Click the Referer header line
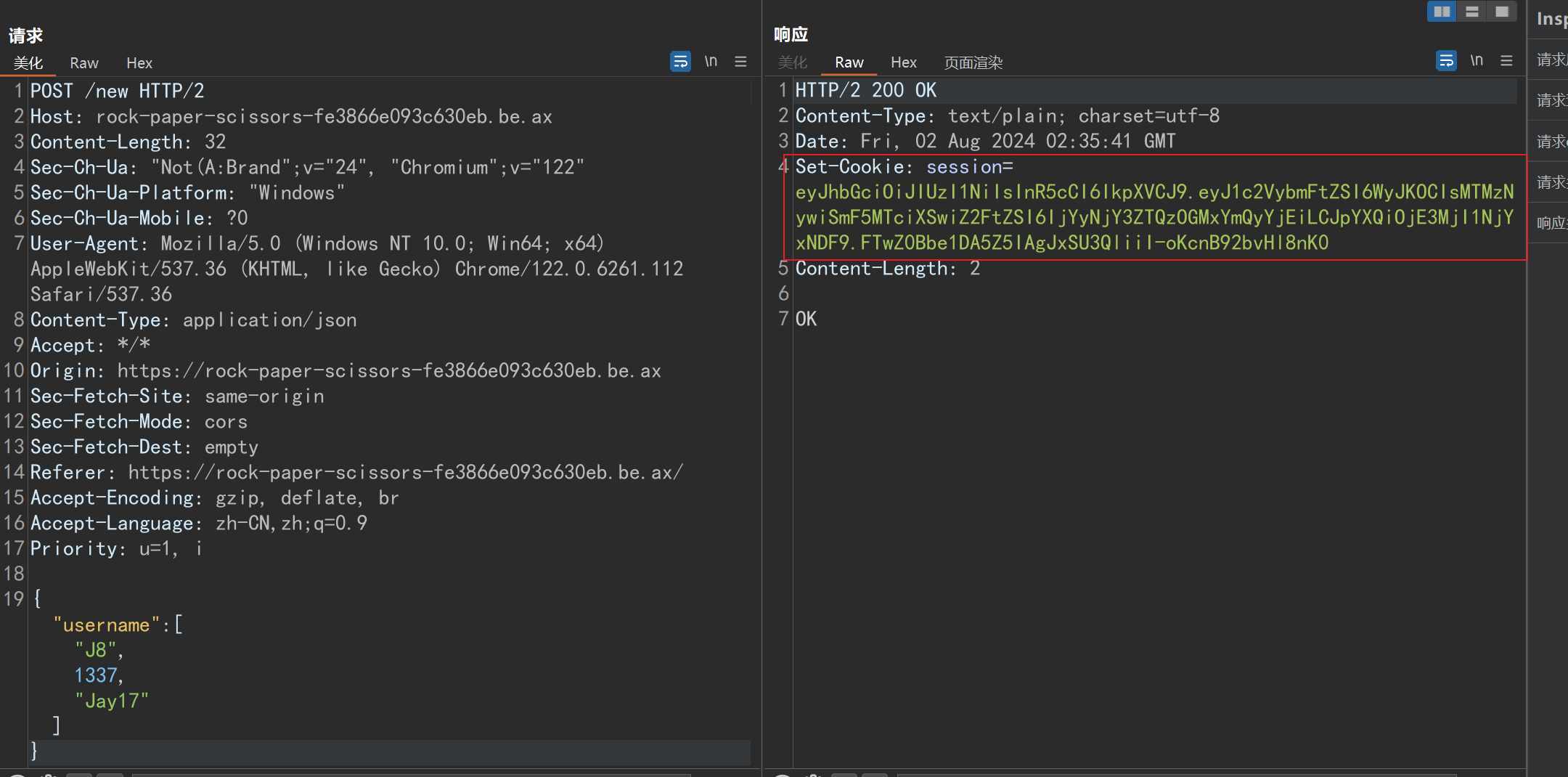1568x777 pixels. click(356, 472)
